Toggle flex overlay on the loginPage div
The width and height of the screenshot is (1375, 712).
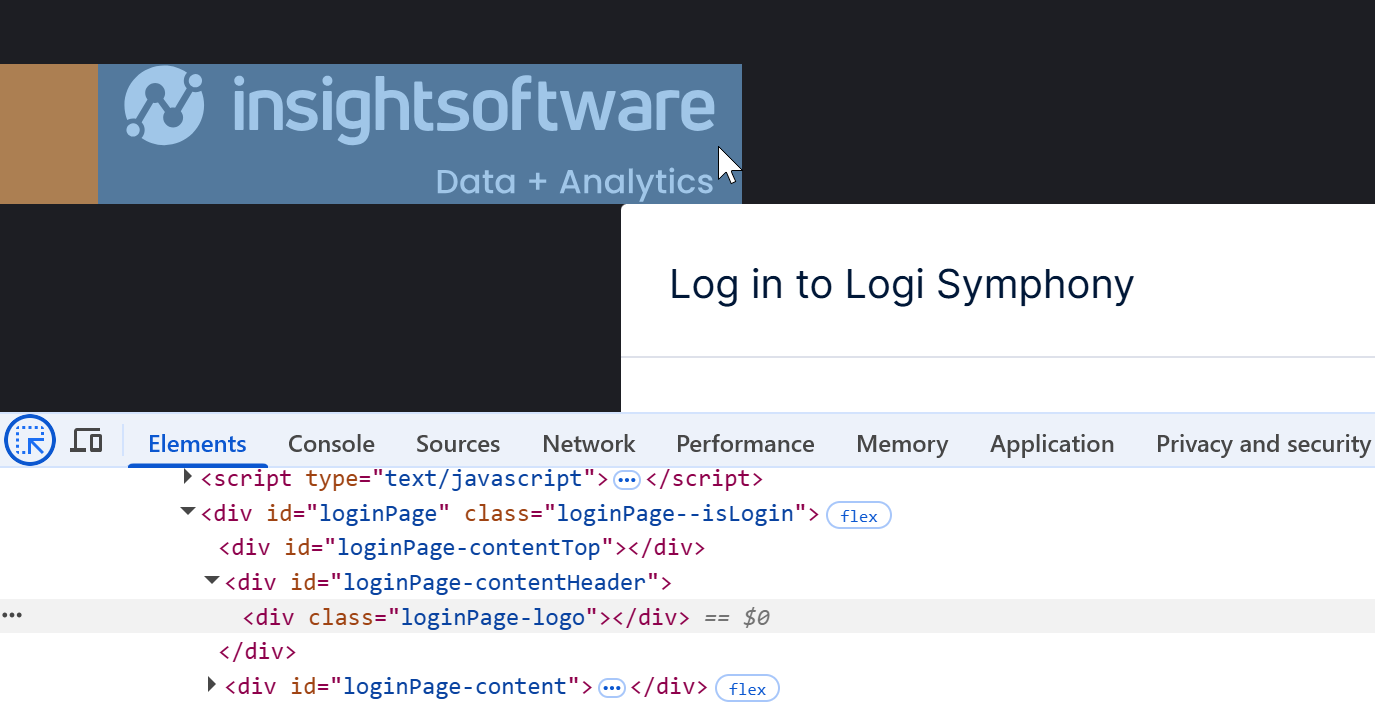point(858,515)
